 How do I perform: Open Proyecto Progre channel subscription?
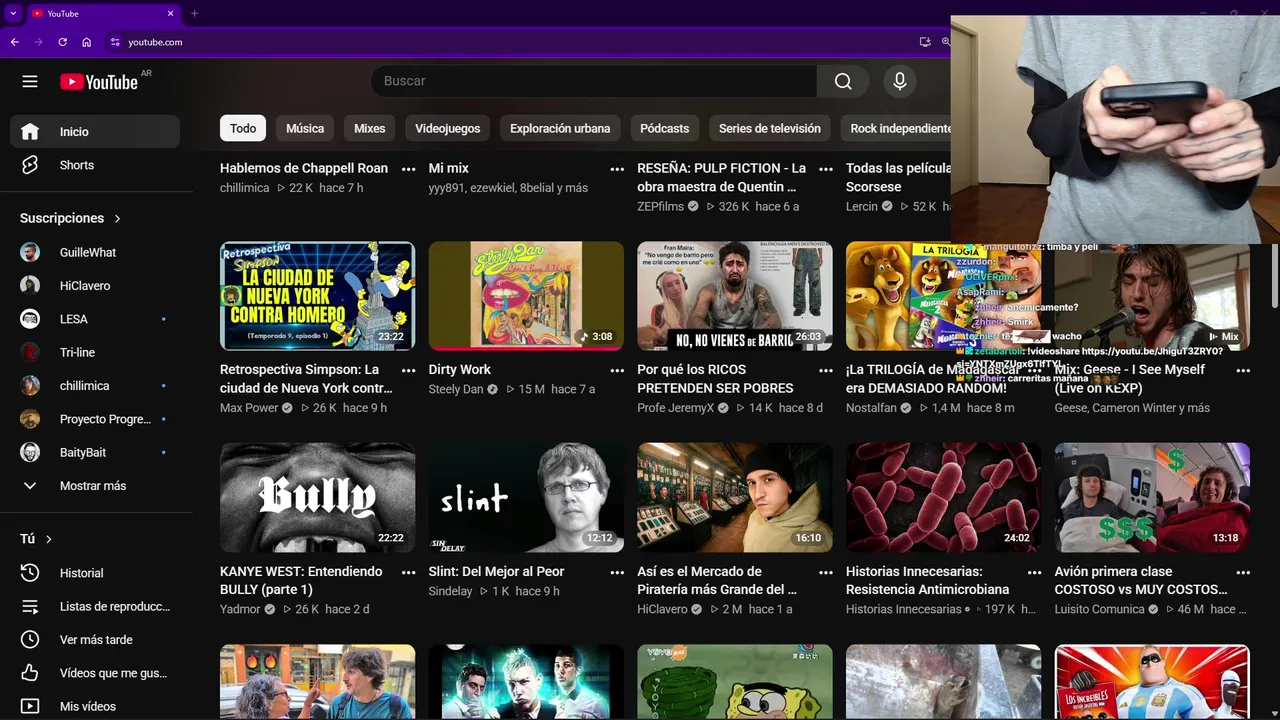[95, 419]
